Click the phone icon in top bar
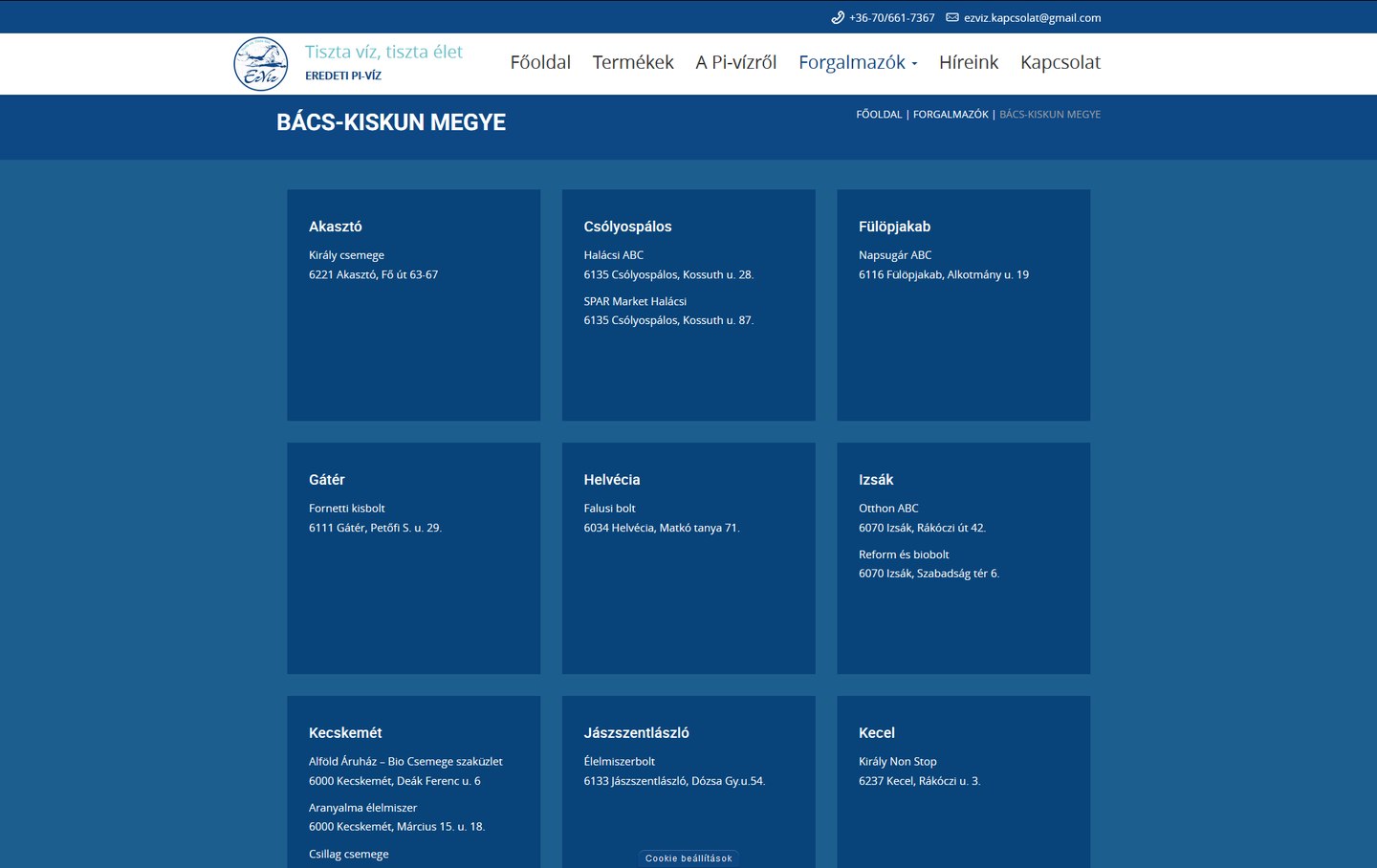1377x868 pixels. [x=838, y=17]
